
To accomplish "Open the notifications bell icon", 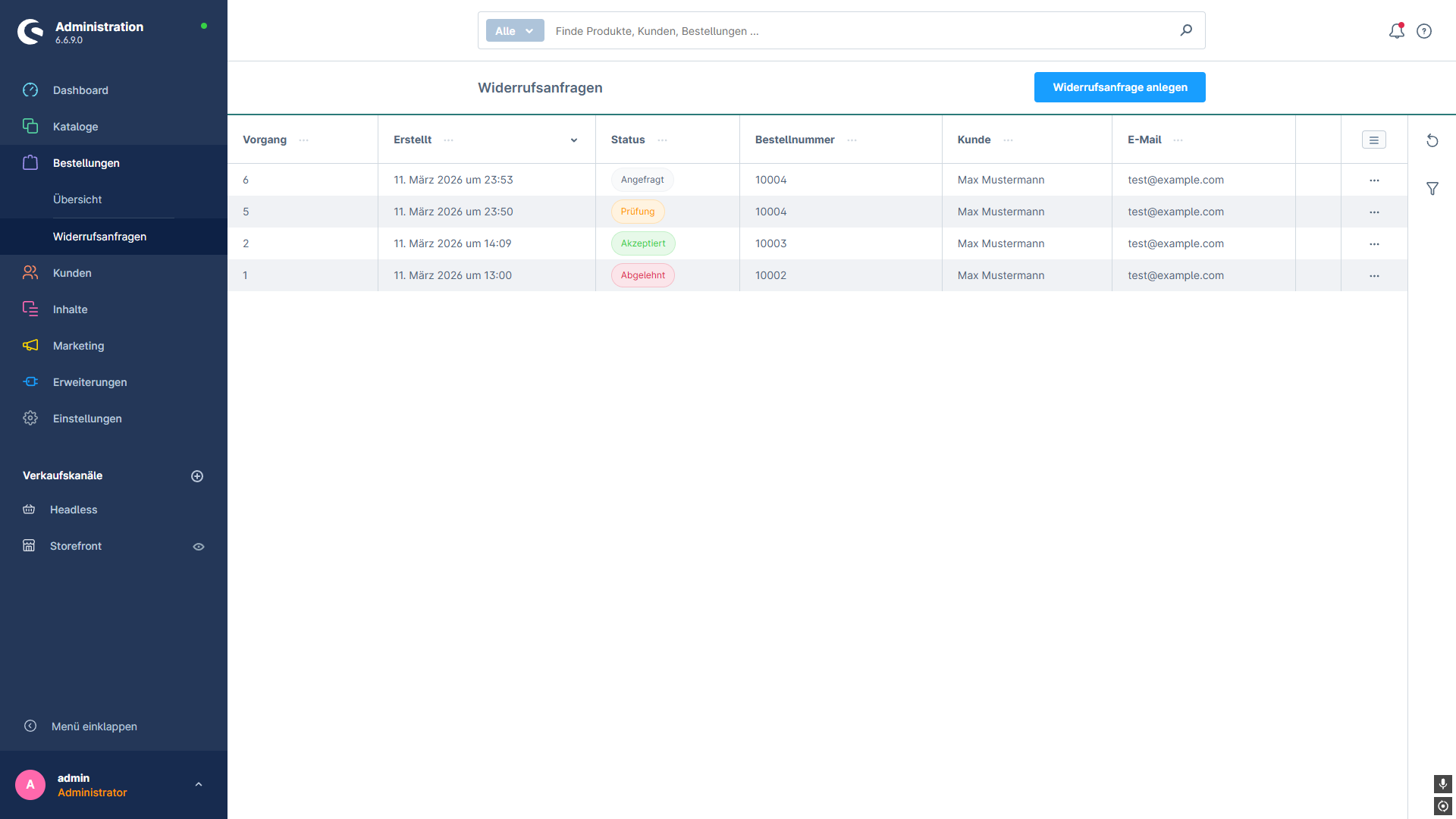I will coord(1396,31).
